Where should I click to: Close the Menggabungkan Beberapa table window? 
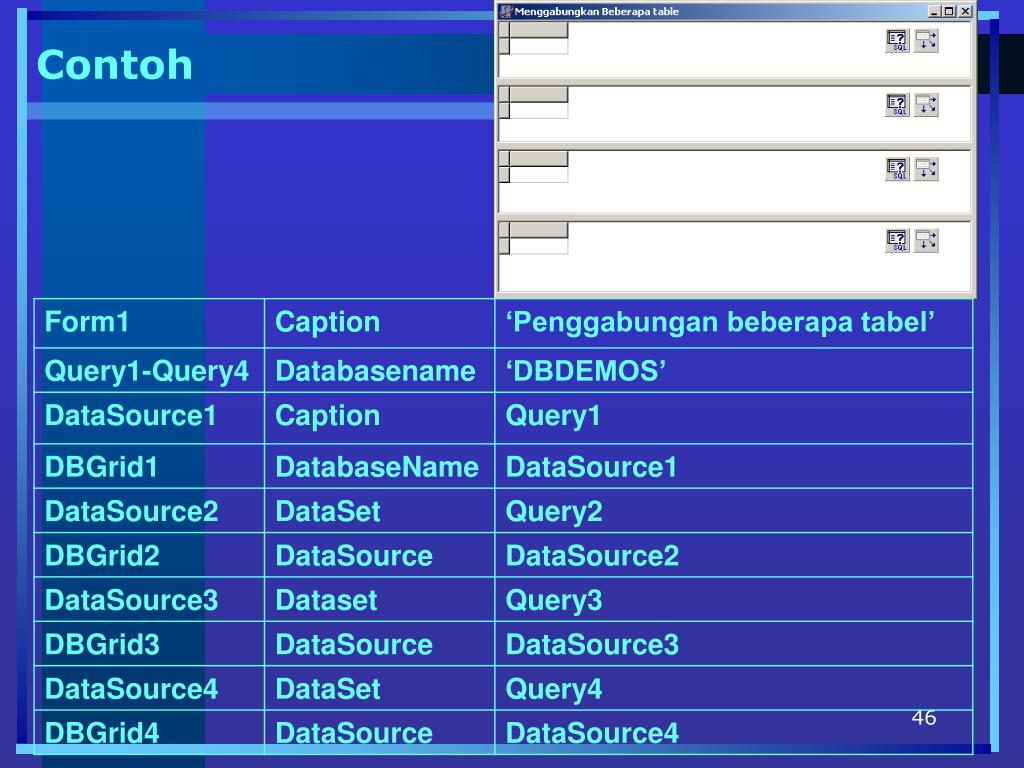[965, 11]
